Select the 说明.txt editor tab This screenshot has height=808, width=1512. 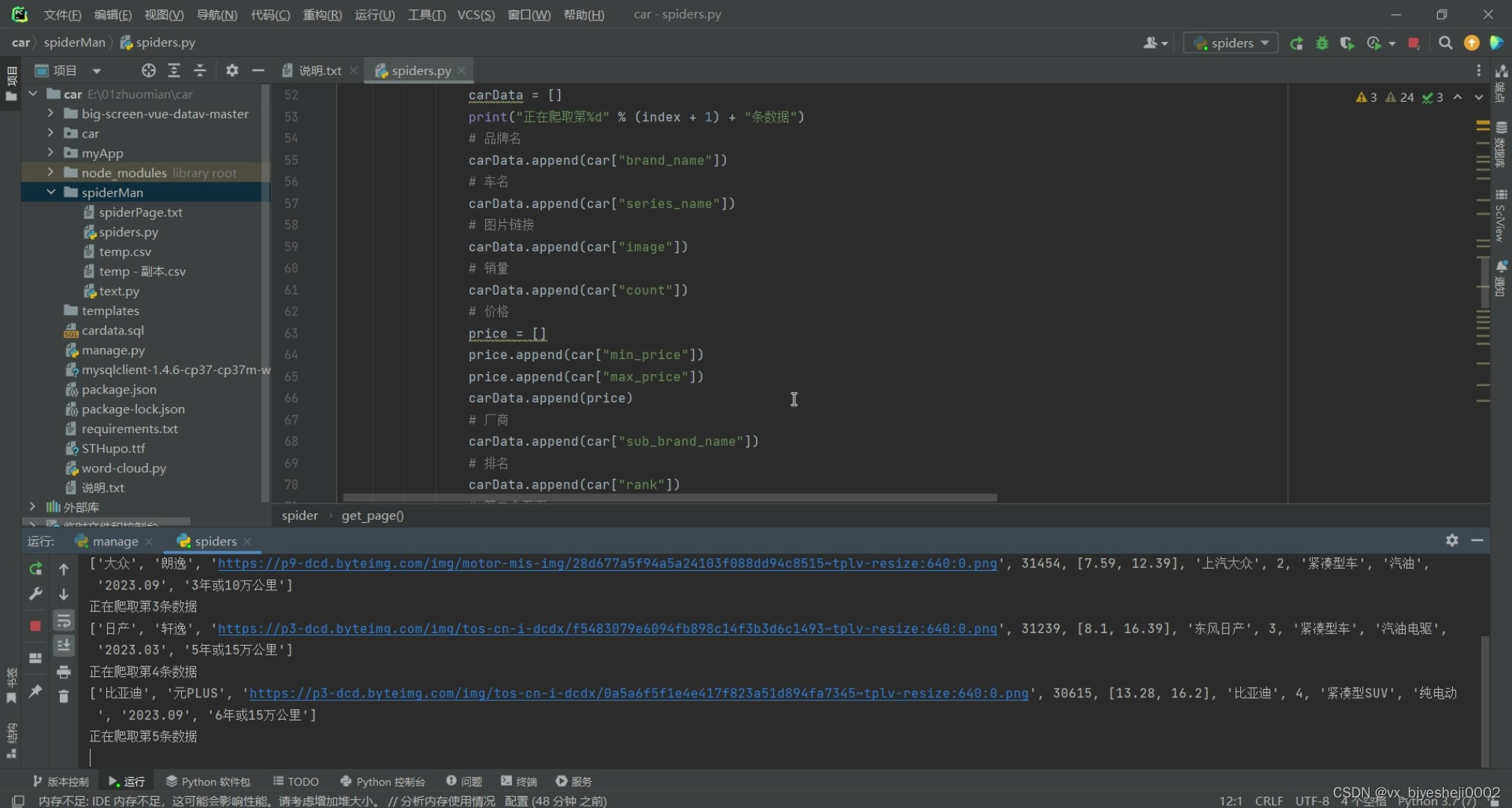[313, 70]
